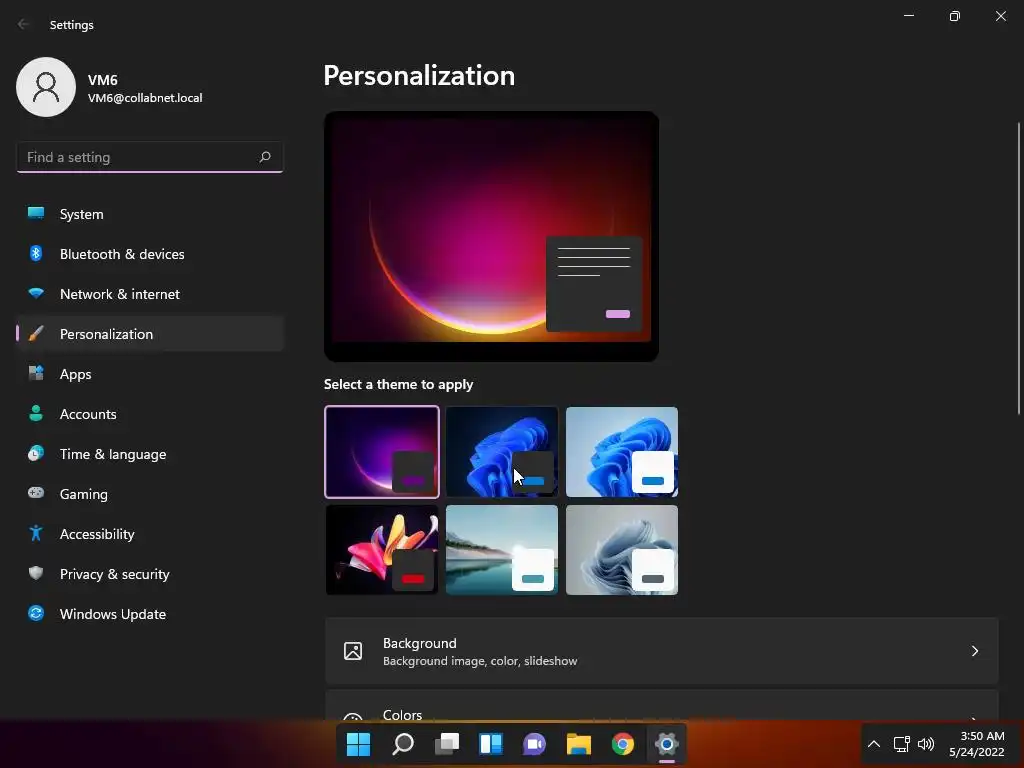Open Widgets from taskbar
The image size is (1024, 768).
click(491, 744)
